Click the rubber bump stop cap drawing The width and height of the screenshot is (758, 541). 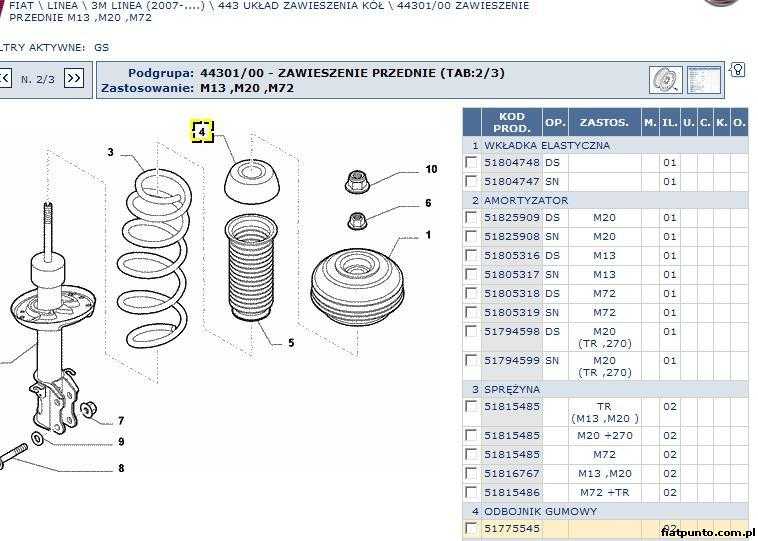click(251, 181)
